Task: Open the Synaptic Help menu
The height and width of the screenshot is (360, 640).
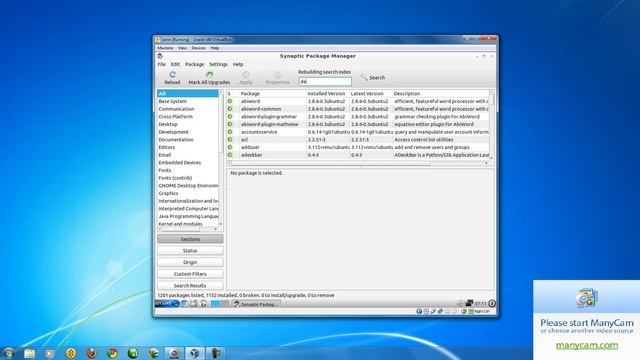Action: point(238,64)
